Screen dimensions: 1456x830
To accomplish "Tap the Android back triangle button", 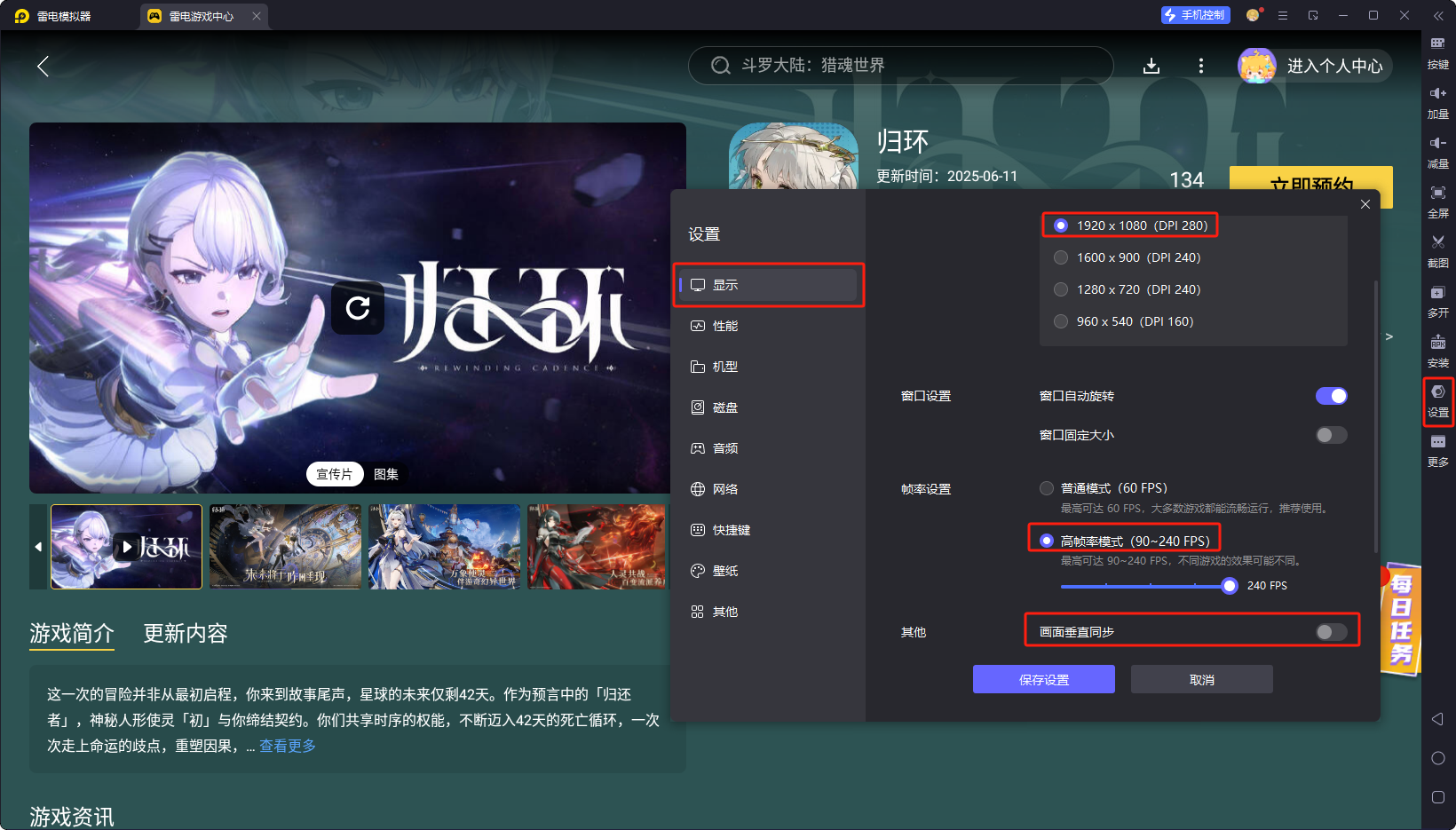I will pos(1437,719).
